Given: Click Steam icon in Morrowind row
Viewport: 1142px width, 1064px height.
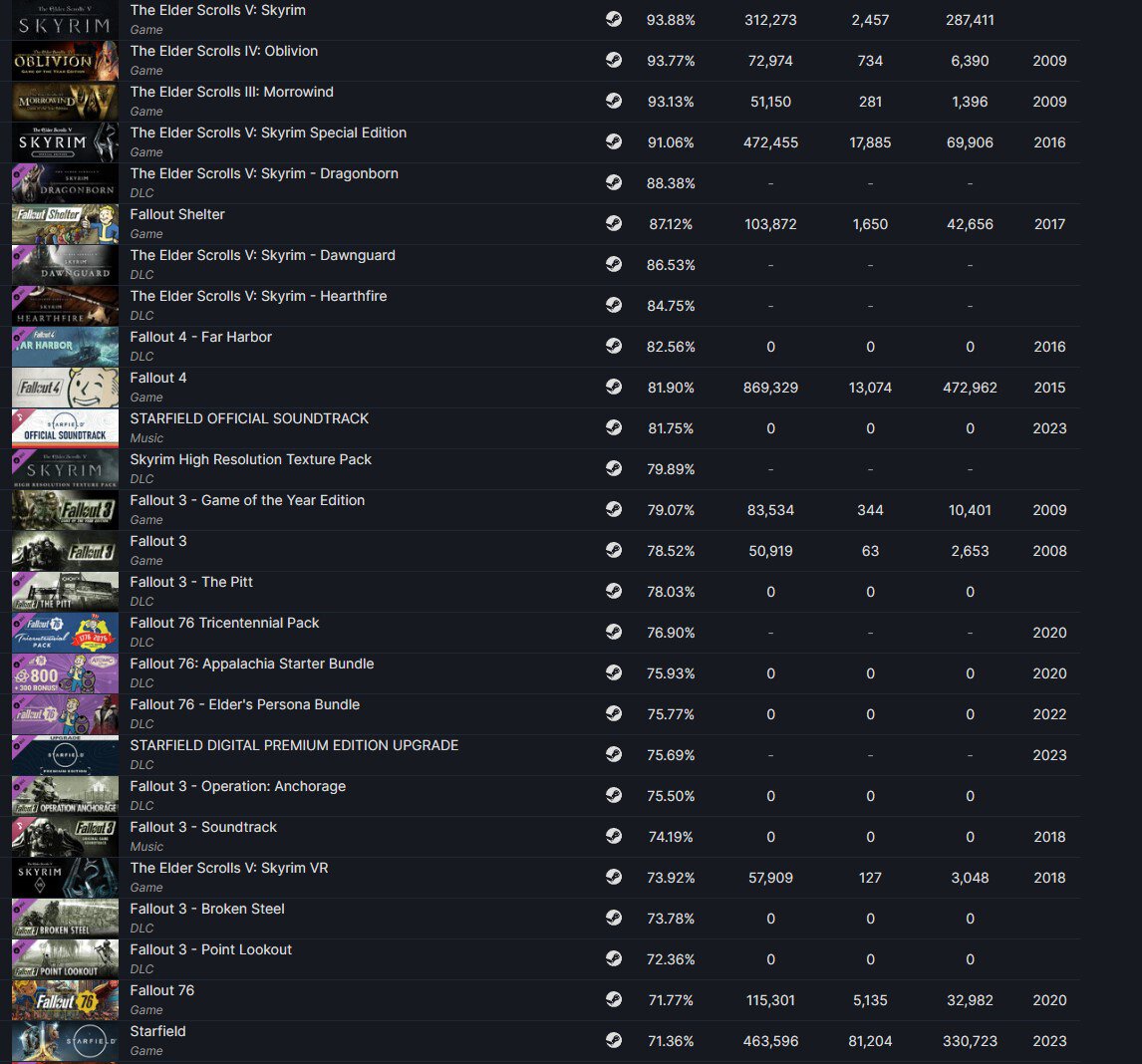Looking at the screenshot, I should [x=613, y=101].
